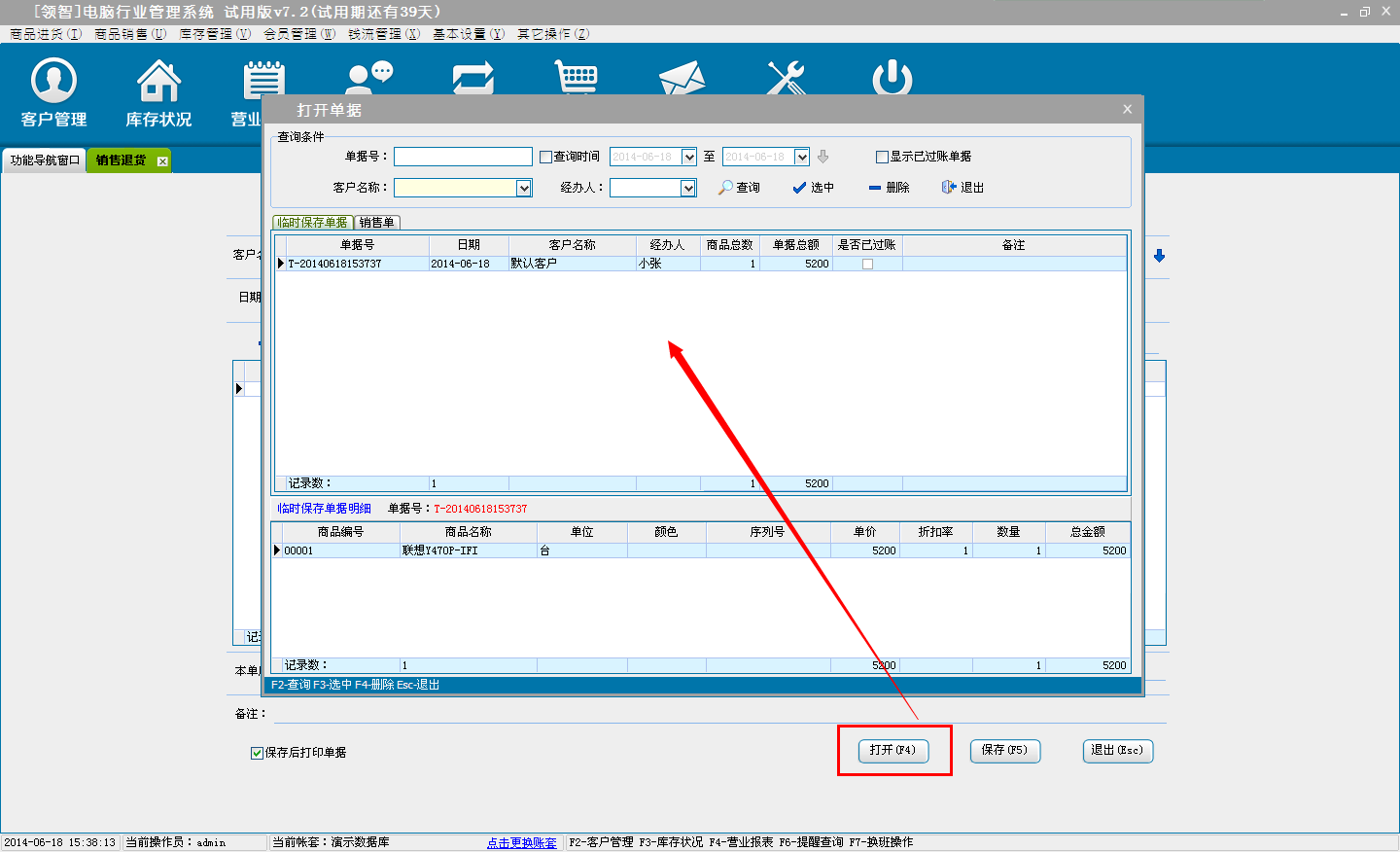Screen dimensions: 1400x852
Task: Open the start date dropdown picker
Action: 689,157
